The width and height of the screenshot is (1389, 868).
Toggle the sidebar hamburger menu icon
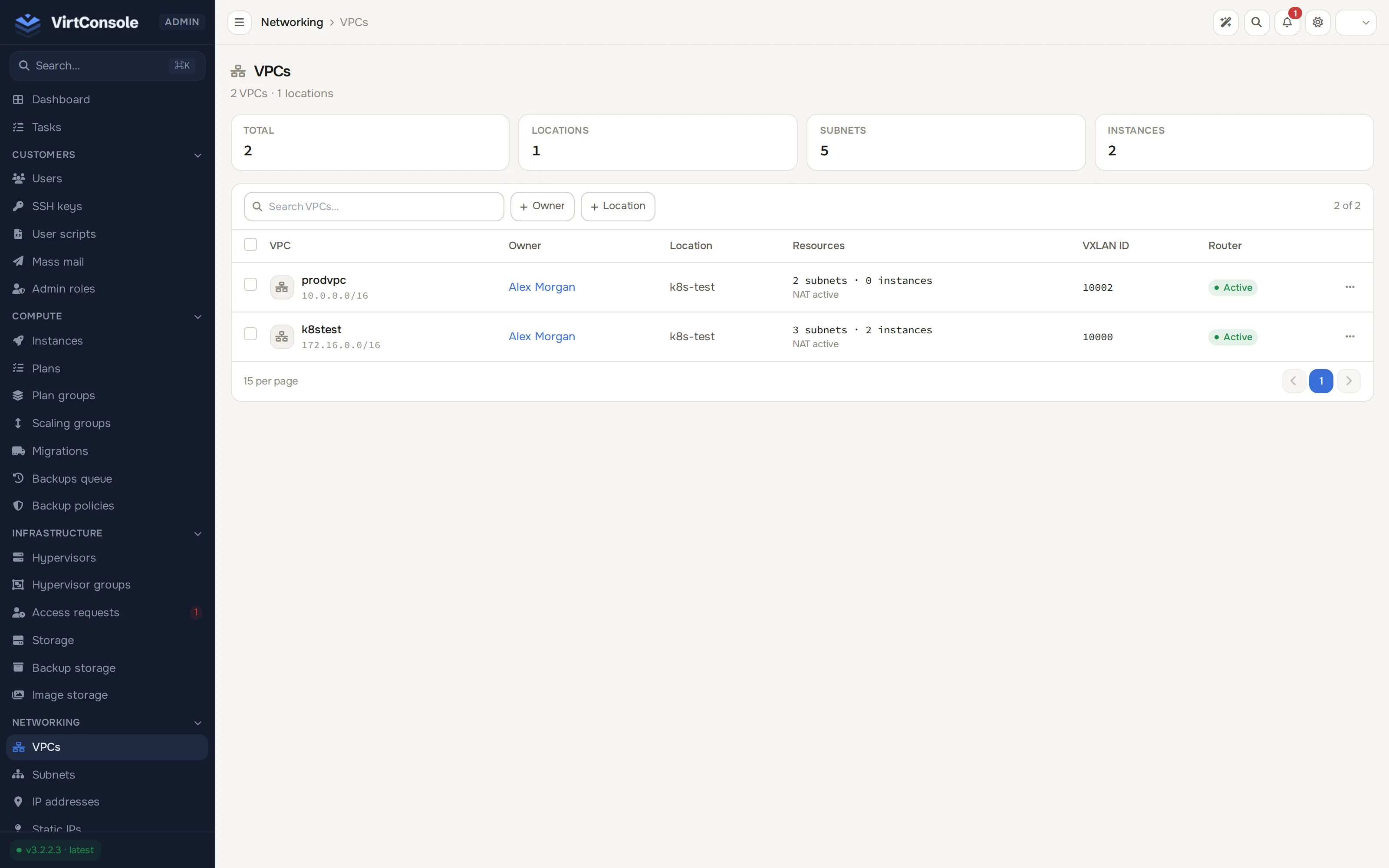click(x=239, y=23)
